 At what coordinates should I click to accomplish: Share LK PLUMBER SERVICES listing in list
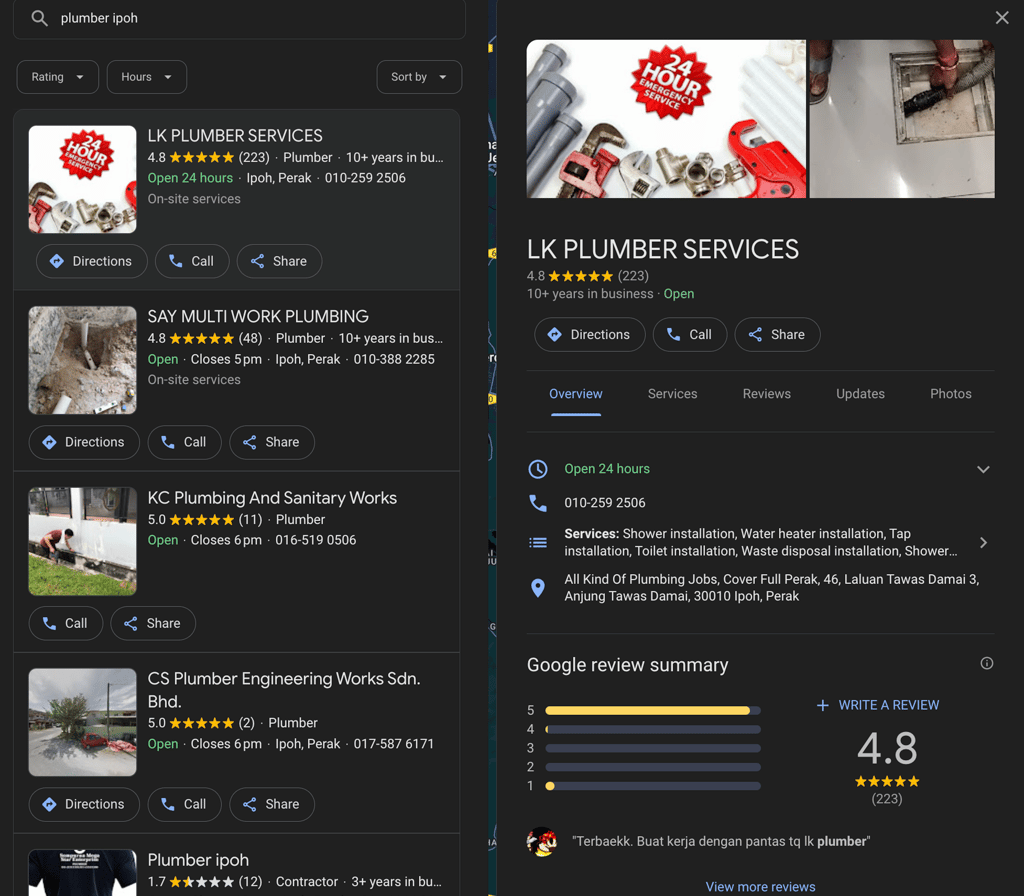click(x=279, y=261)
